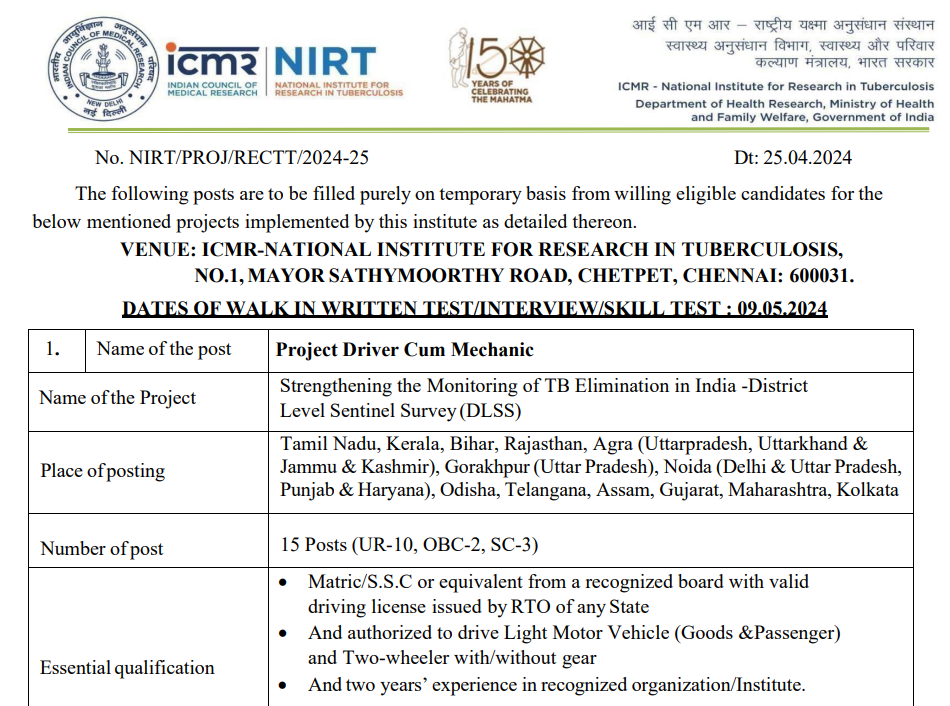The image size is (950, 706).
Task: Click the 'Place of posting' label
Action: point(102,471)
